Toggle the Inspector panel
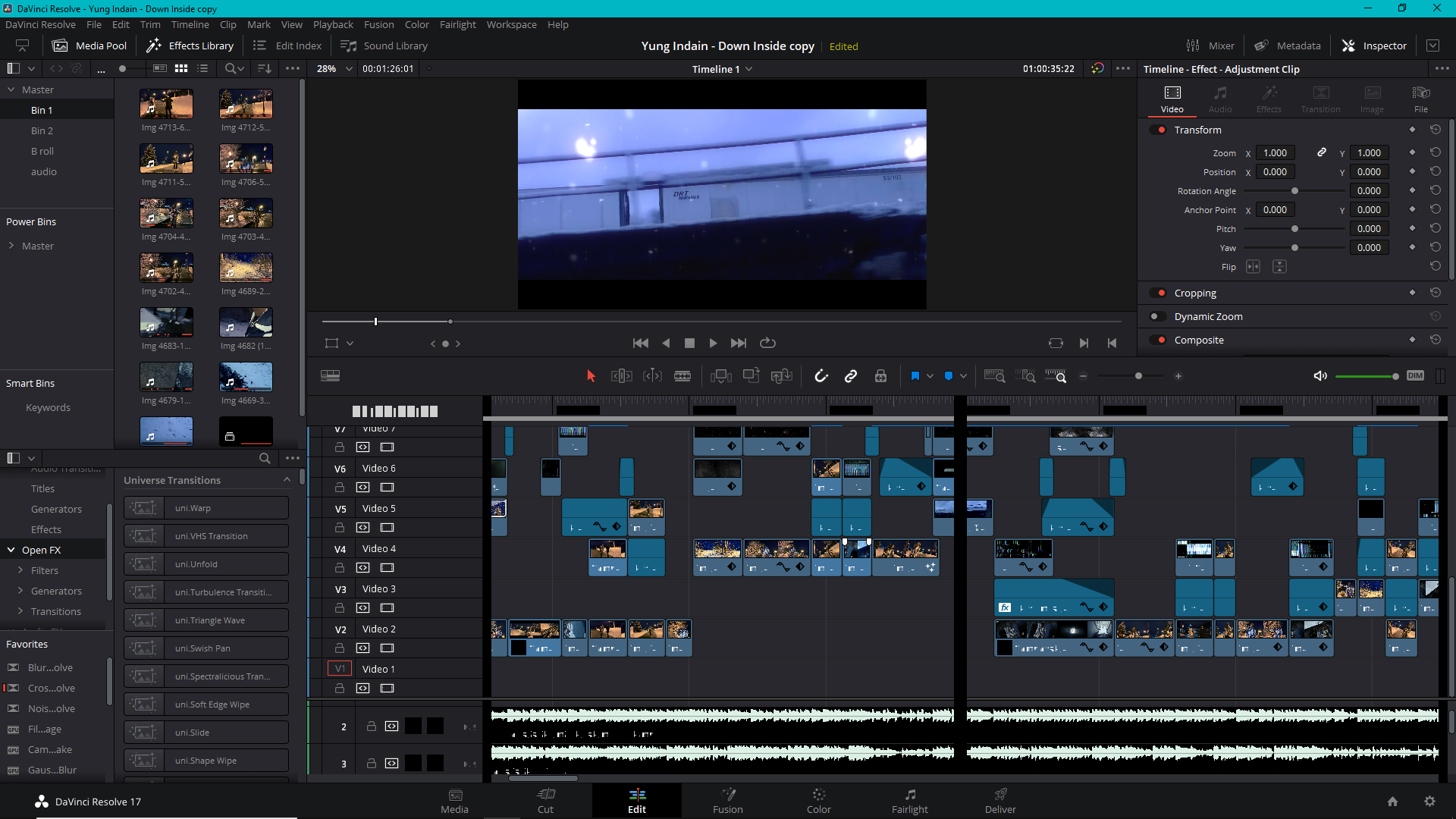The width and height of the screenshot is (1456, 819). [x=1374, y=45]
